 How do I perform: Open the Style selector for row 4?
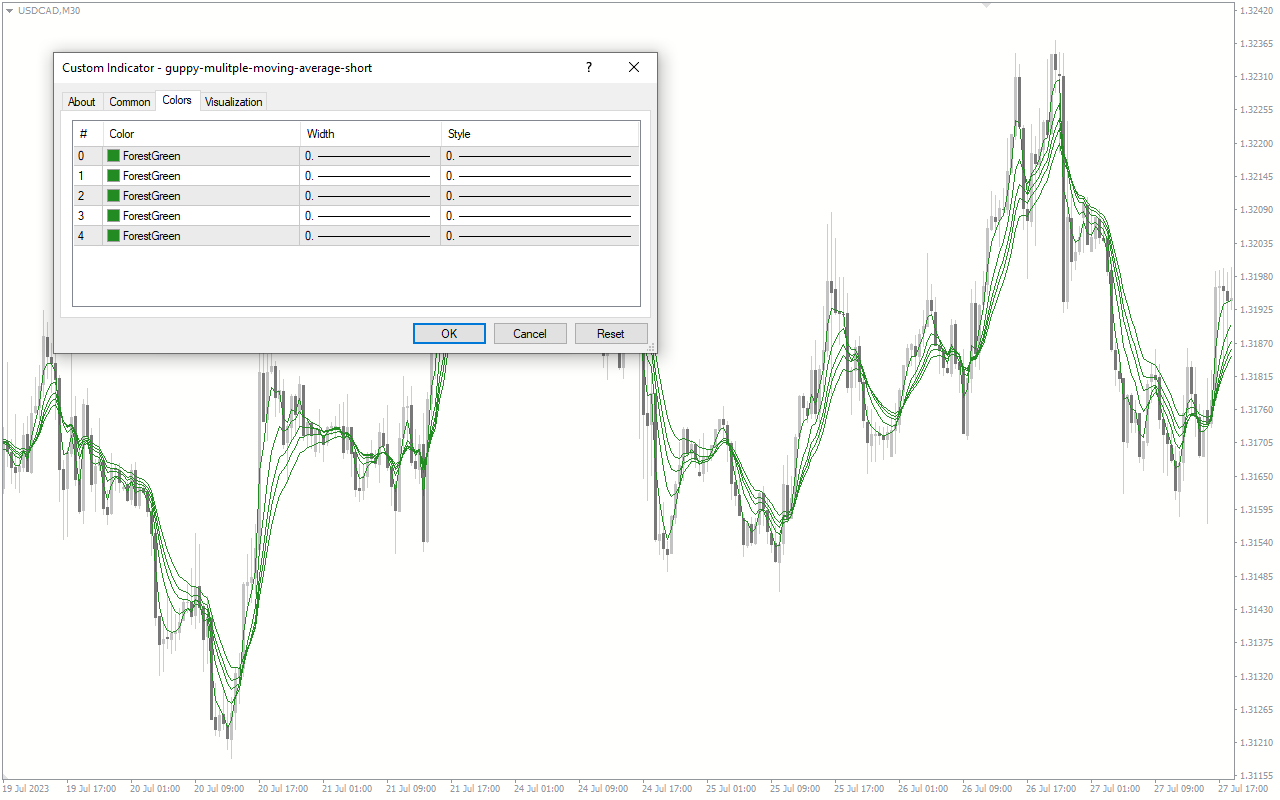[540, 236]
